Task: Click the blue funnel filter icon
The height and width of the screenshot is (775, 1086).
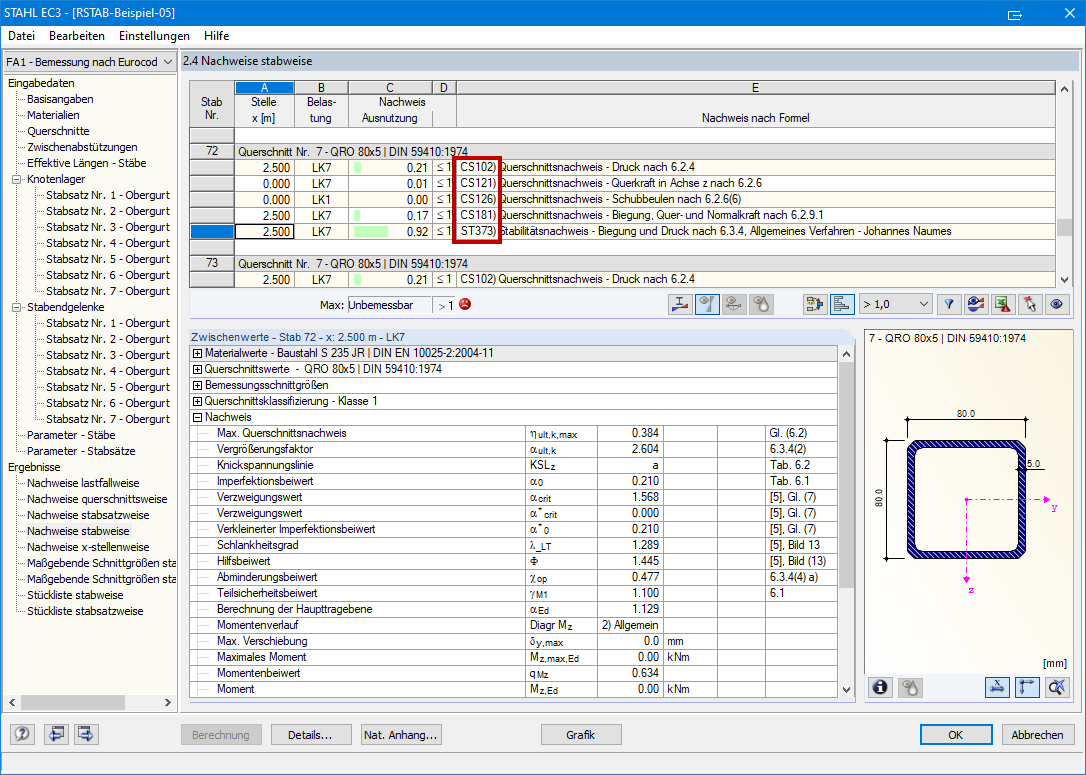Action: (x=949, y=304)
